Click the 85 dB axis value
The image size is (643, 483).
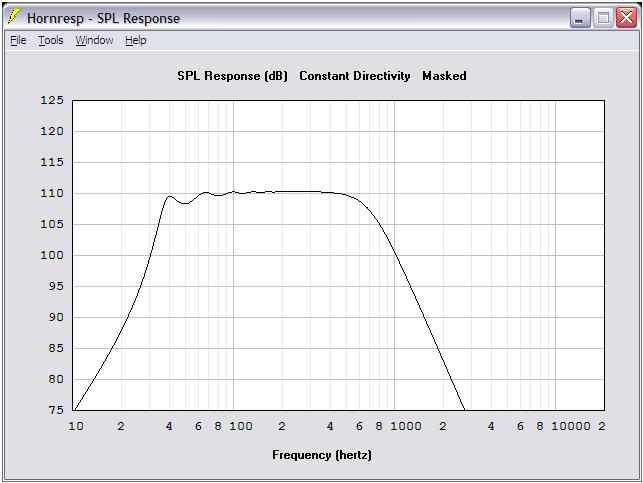56,348
